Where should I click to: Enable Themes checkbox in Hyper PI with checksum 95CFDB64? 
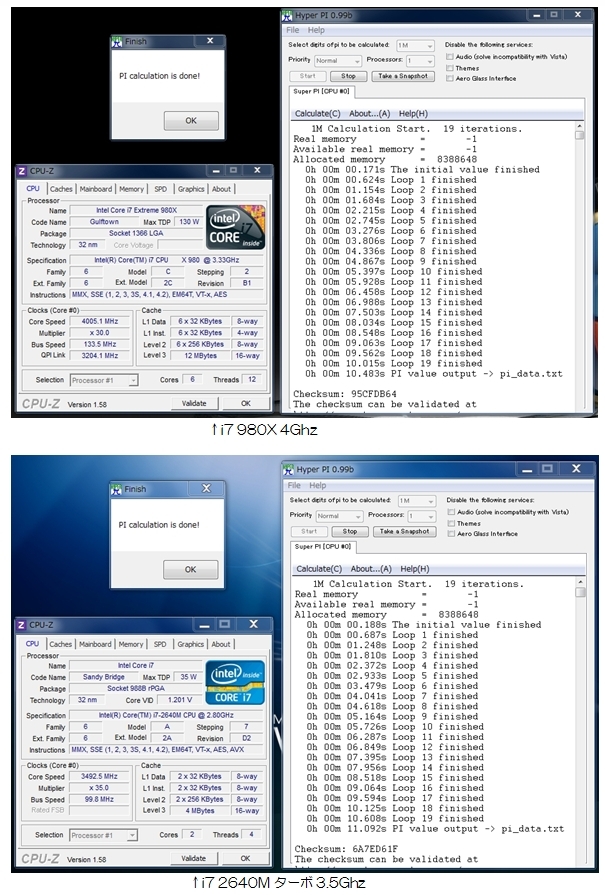(x=450, y=67)
